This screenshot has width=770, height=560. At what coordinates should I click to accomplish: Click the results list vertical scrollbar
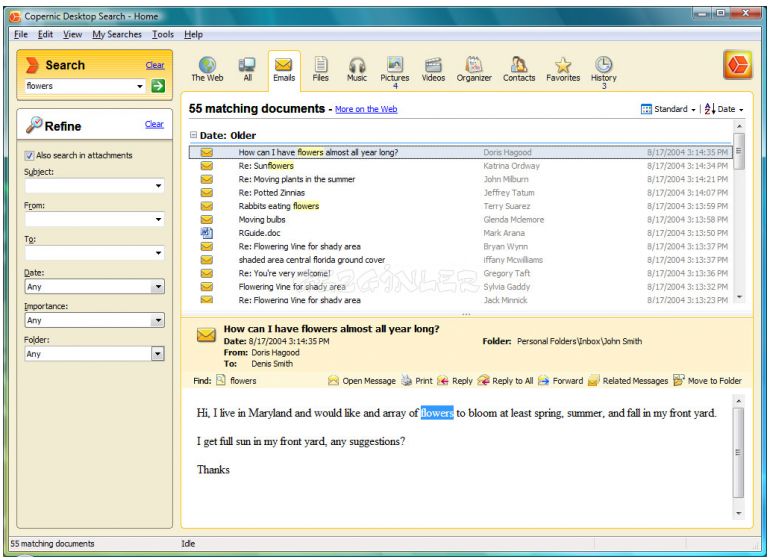[x=739, y=212]
